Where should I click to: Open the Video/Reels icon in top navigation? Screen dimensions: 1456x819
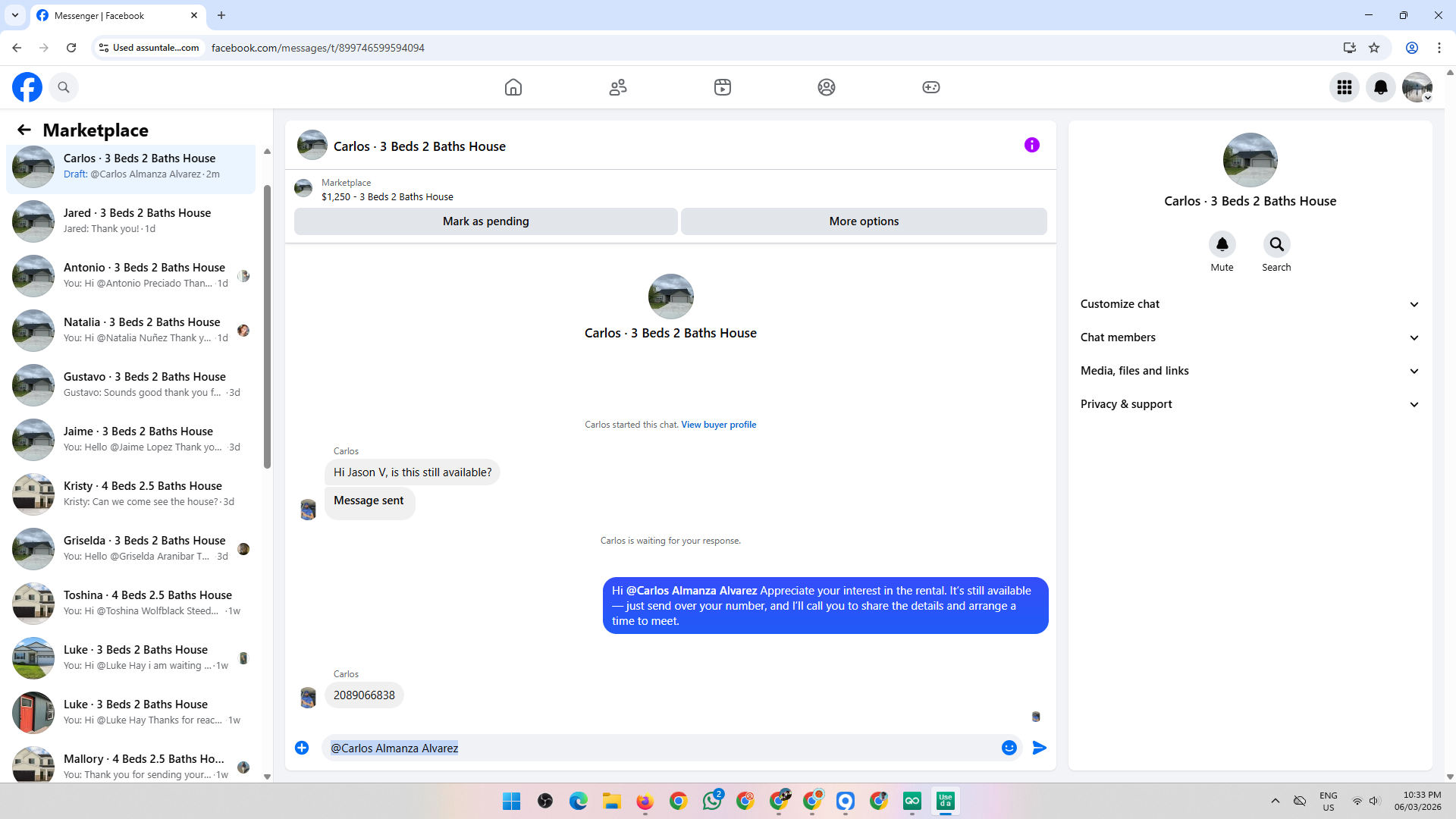pyautogui.click(x=723, y=87)
